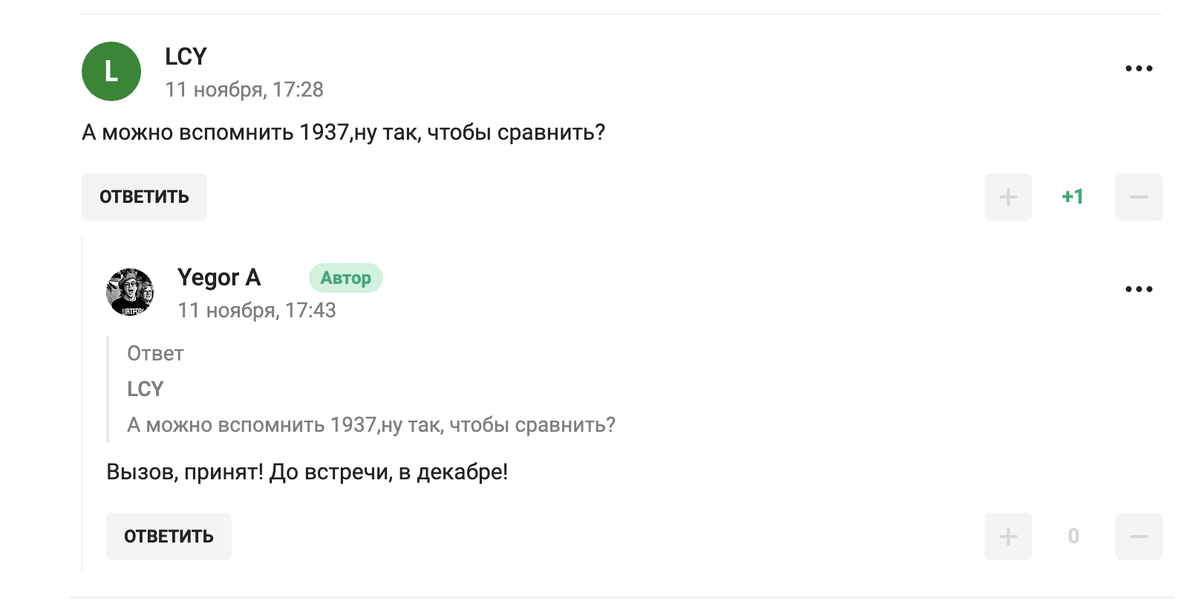Click the quoted reply text from LCY
Image resolution: width=1200 pixels, height=599 pixels.
(370, 425)
